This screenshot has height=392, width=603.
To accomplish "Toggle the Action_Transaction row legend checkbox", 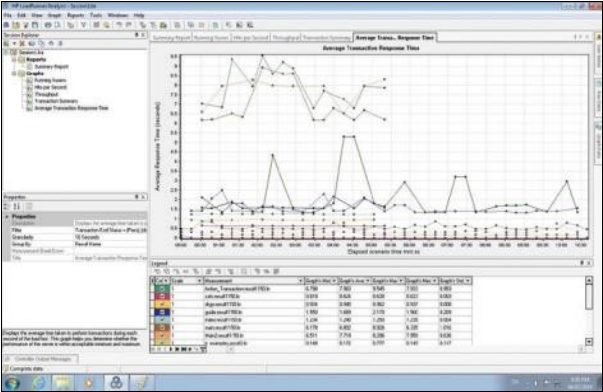I will [162, 289].
